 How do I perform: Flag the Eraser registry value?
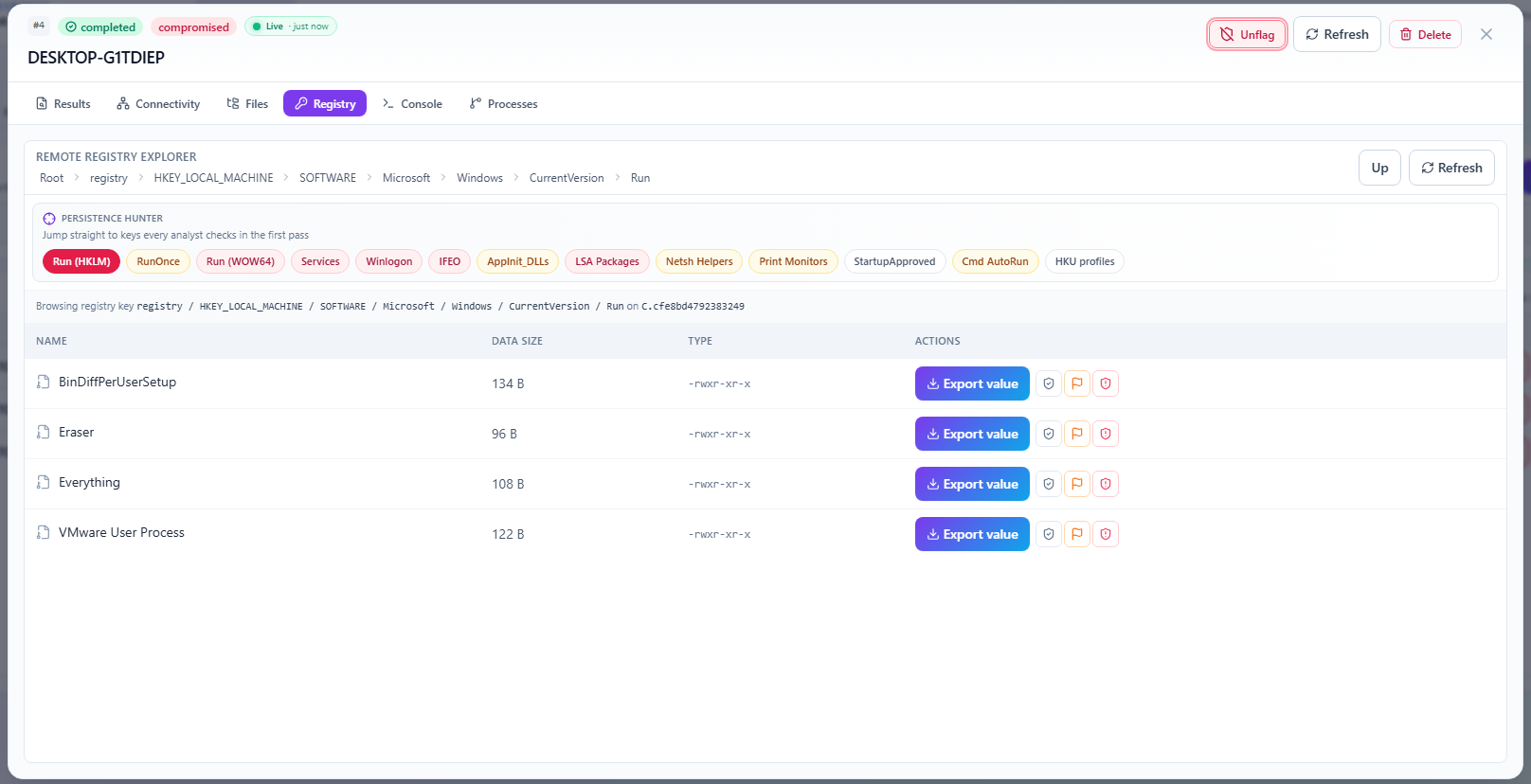coord(1077,434)
